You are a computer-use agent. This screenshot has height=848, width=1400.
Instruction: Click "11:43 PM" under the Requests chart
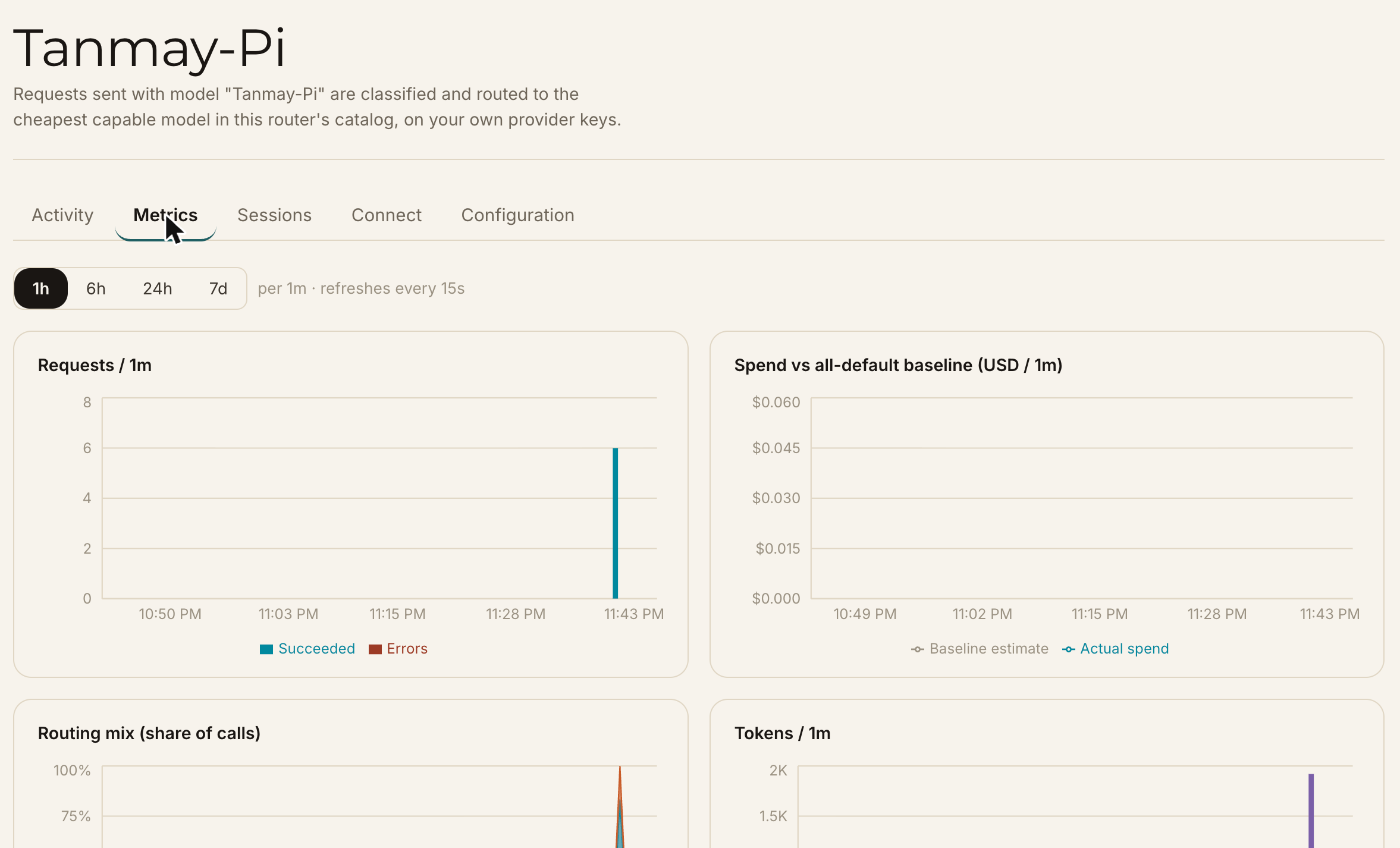634,614
